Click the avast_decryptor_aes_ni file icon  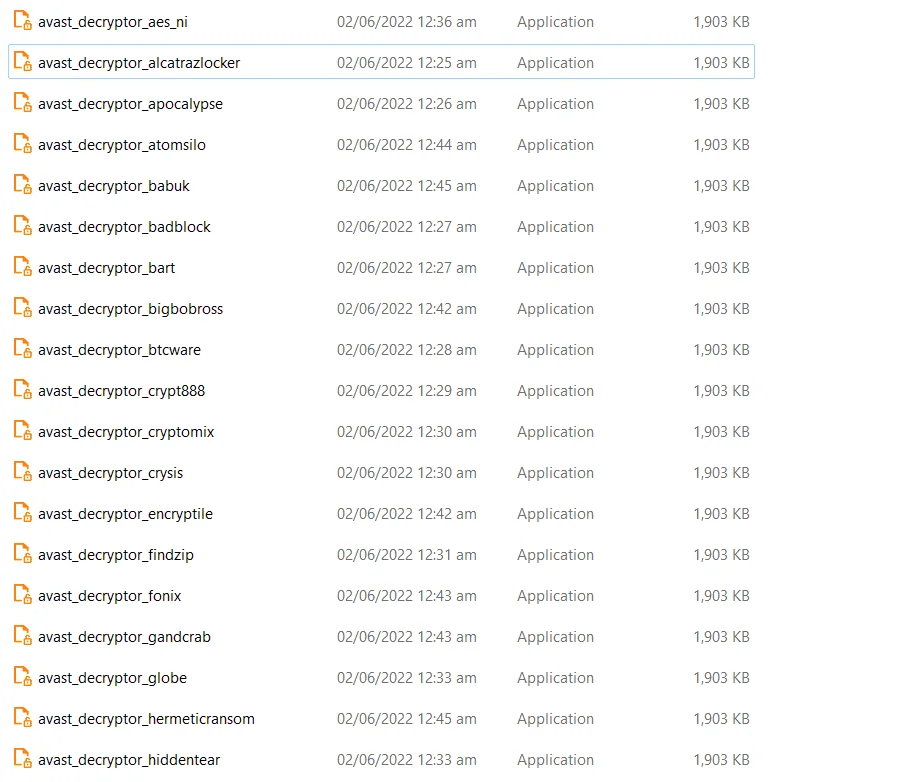[23, 21]
